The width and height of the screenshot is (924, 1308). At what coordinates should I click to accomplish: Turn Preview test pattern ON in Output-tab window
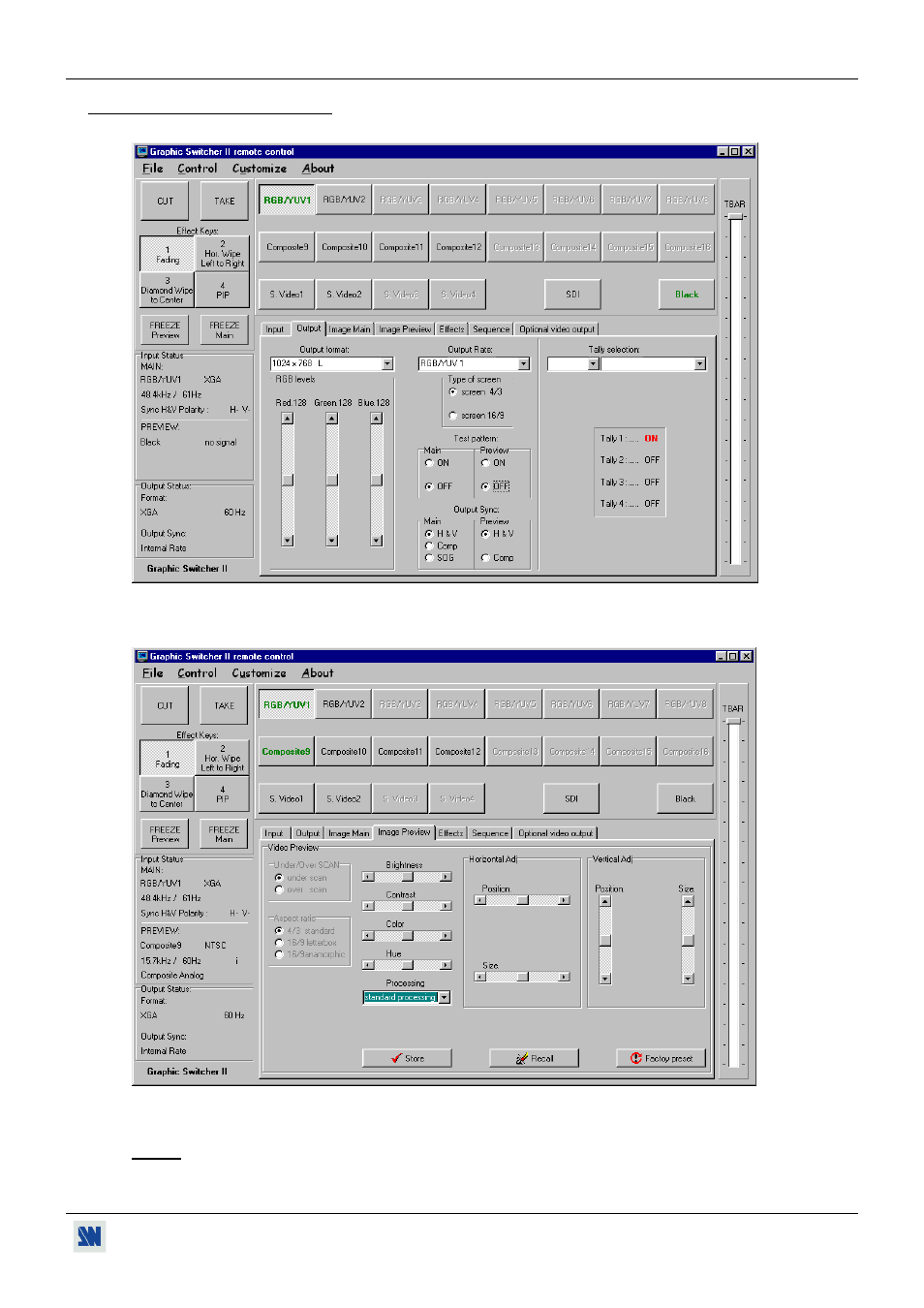click(485, 463)
